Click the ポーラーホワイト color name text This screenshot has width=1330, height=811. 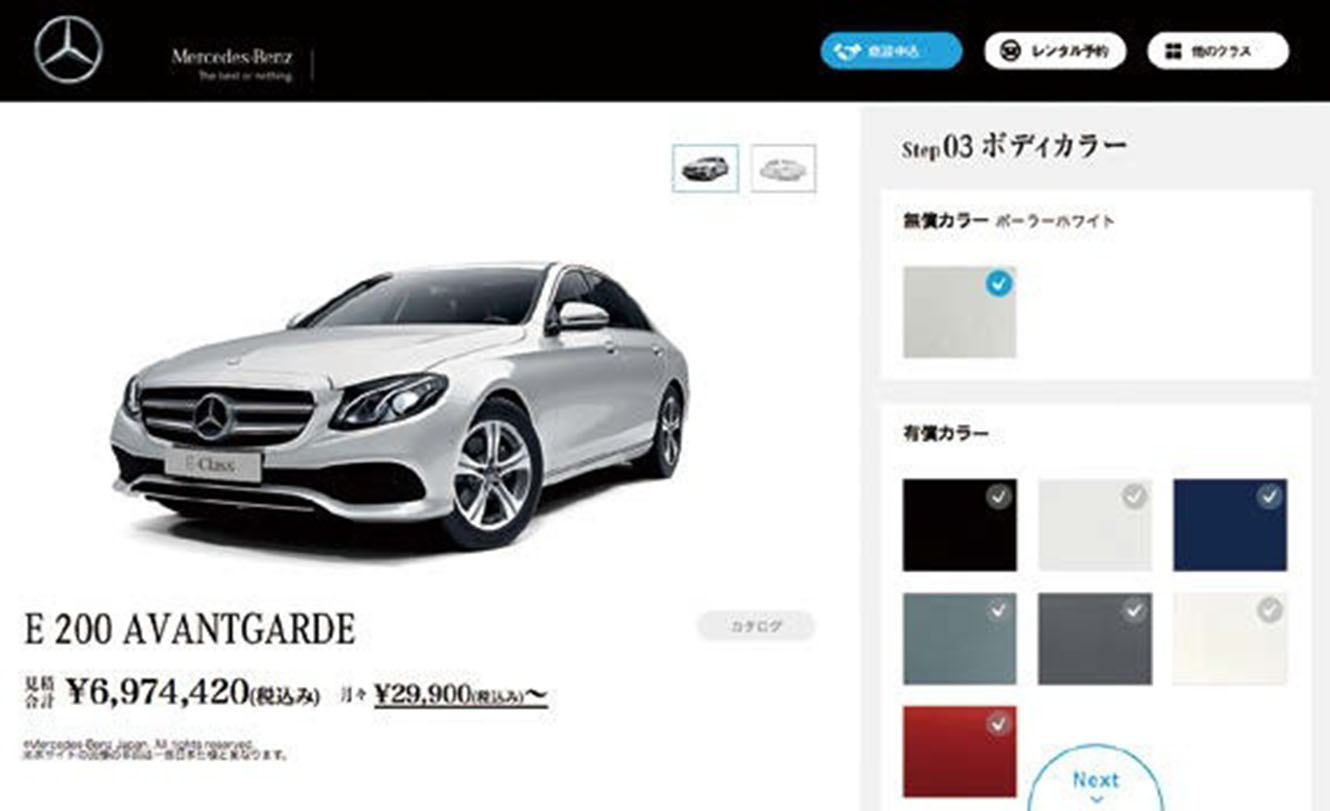point(1055,222)
